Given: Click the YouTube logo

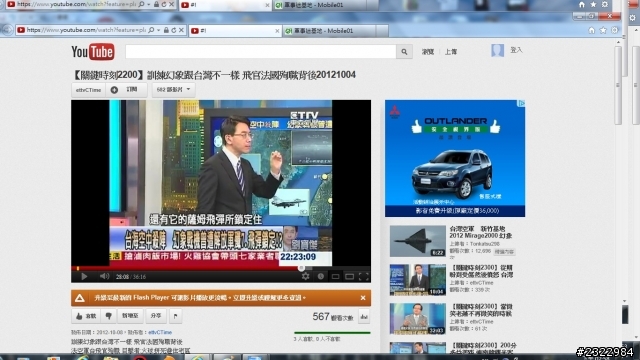Looking at the screenshot, I should coord(93,52).
